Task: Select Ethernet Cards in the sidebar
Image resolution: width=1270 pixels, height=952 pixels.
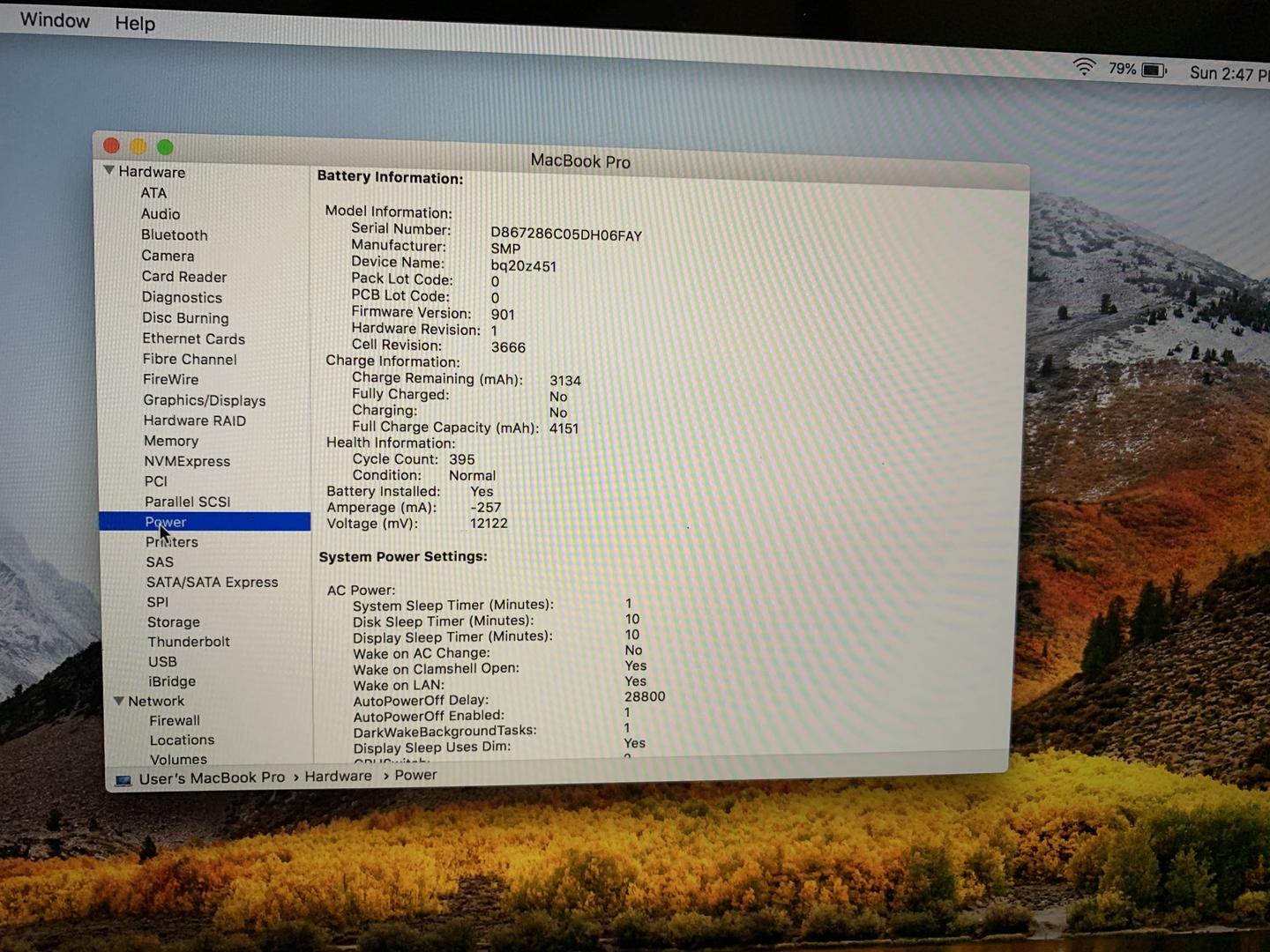Action: (194, 338)
